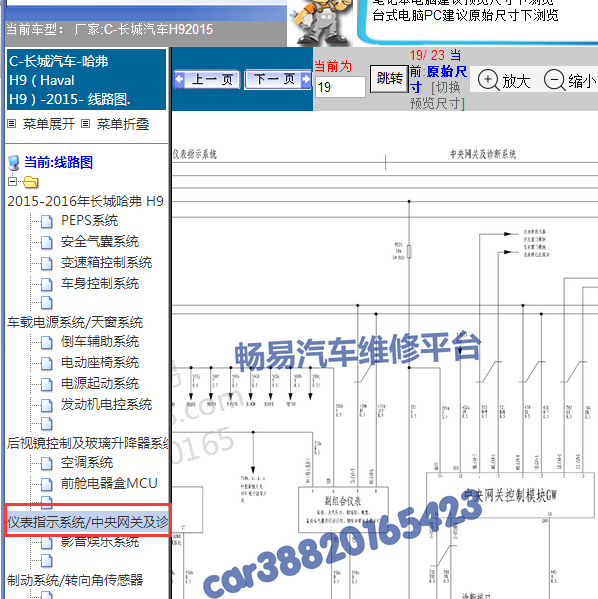This screenshot has height=599, width=598.
Task: Open PEPS系统 tree item
Action: coord(89,220)
